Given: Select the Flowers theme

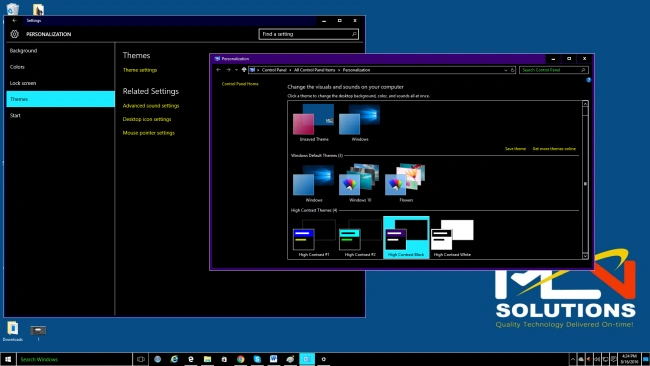Looking at the screenshot, I should [406, 183].
